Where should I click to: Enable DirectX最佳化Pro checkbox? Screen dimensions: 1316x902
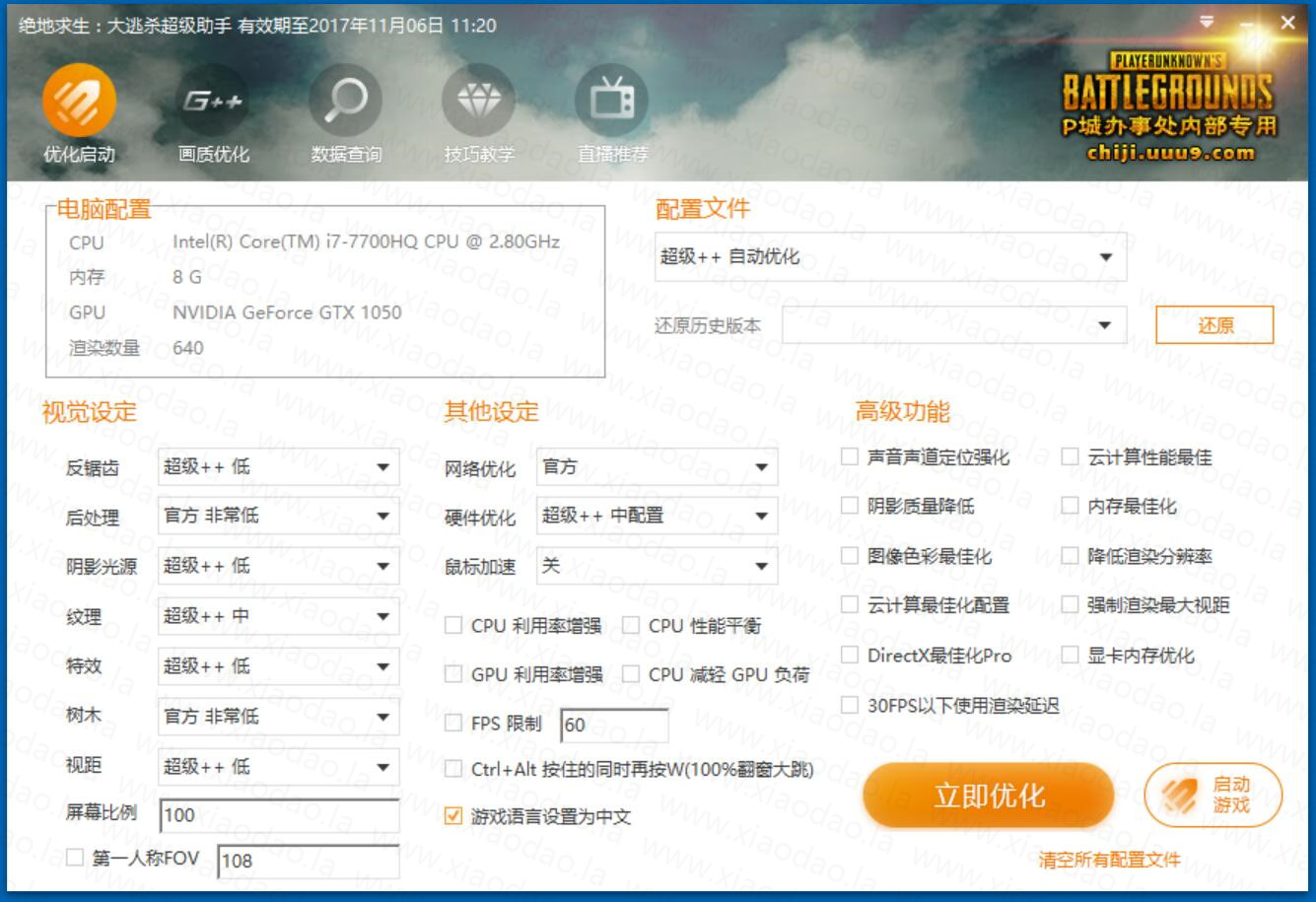coord(850,655)
